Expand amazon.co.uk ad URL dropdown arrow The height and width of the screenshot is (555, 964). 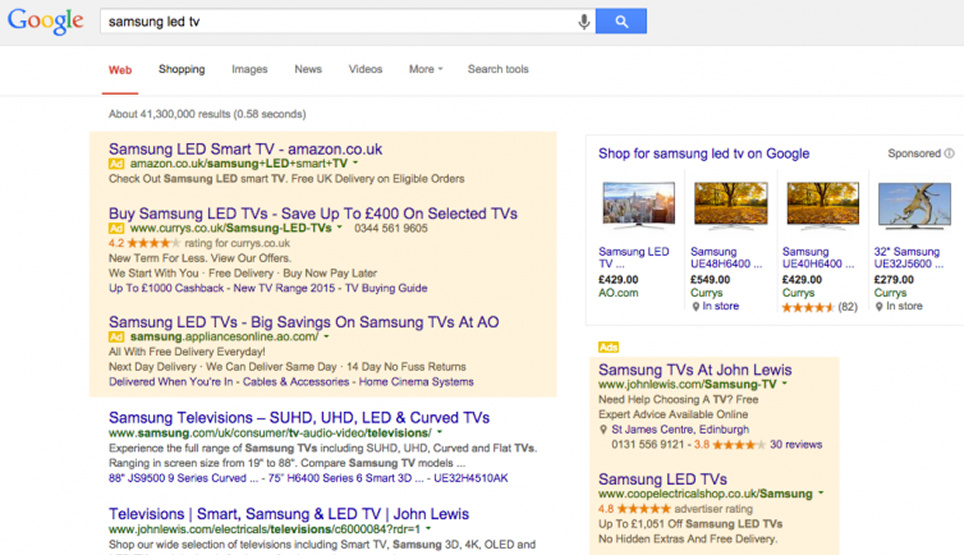click(355, 163)
